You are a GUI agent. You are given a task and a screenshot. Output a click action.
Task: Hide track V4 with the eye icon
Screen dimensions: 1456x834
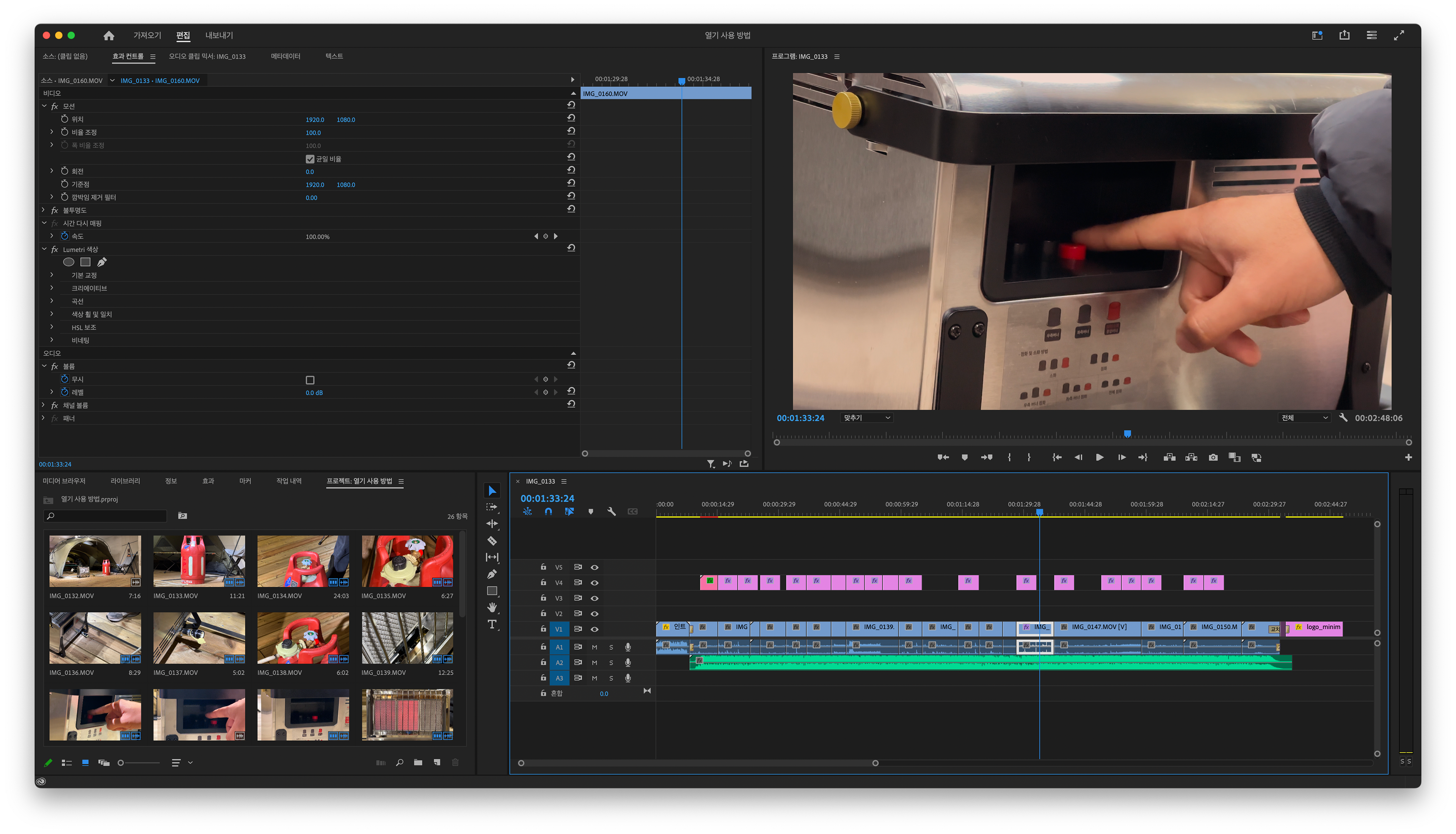coord(594,583)
